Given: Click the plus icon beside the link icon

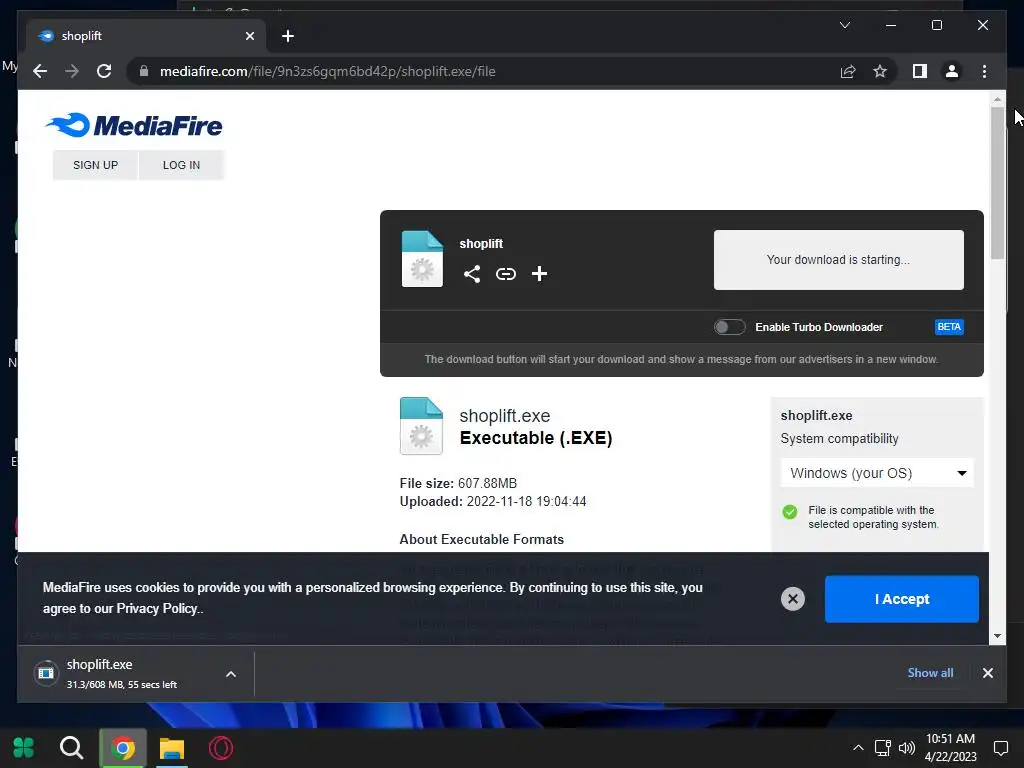Looking at the screenshot, I should click(x=539, y=274).
